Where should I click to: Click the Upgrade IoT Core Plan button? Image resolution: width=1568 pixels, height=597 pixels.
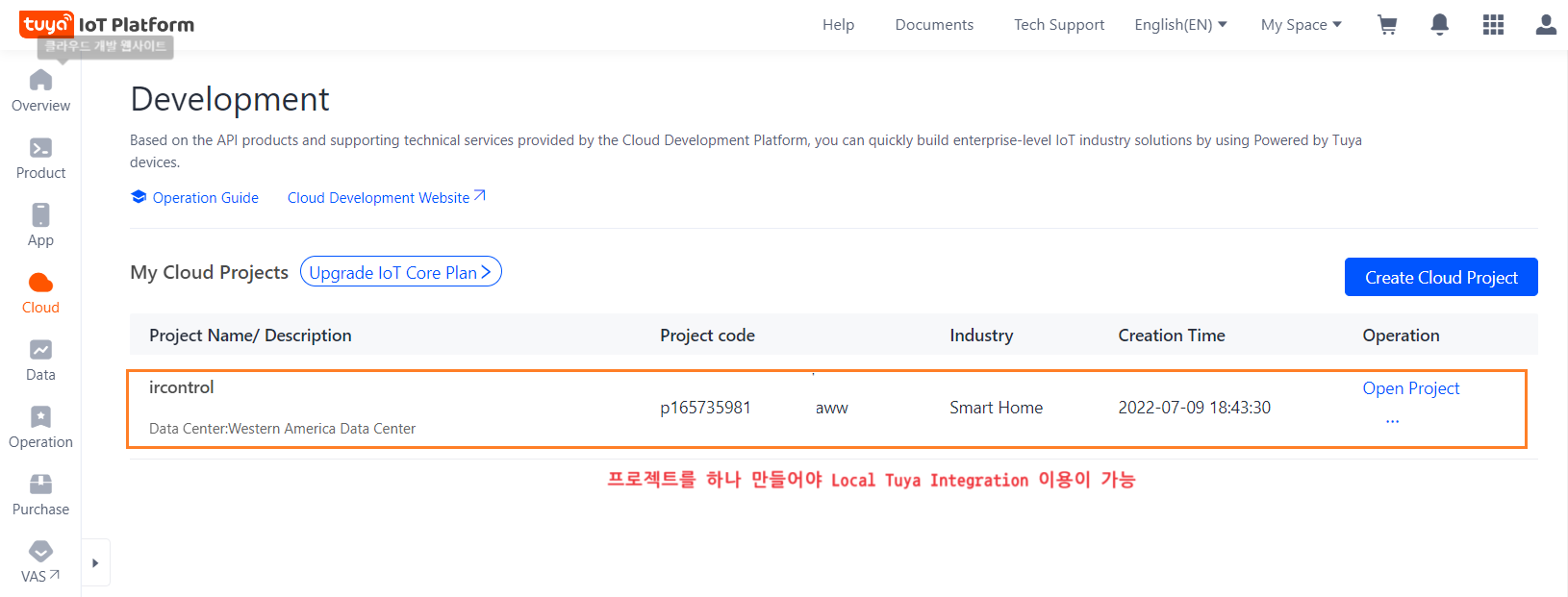click(401, 272)
